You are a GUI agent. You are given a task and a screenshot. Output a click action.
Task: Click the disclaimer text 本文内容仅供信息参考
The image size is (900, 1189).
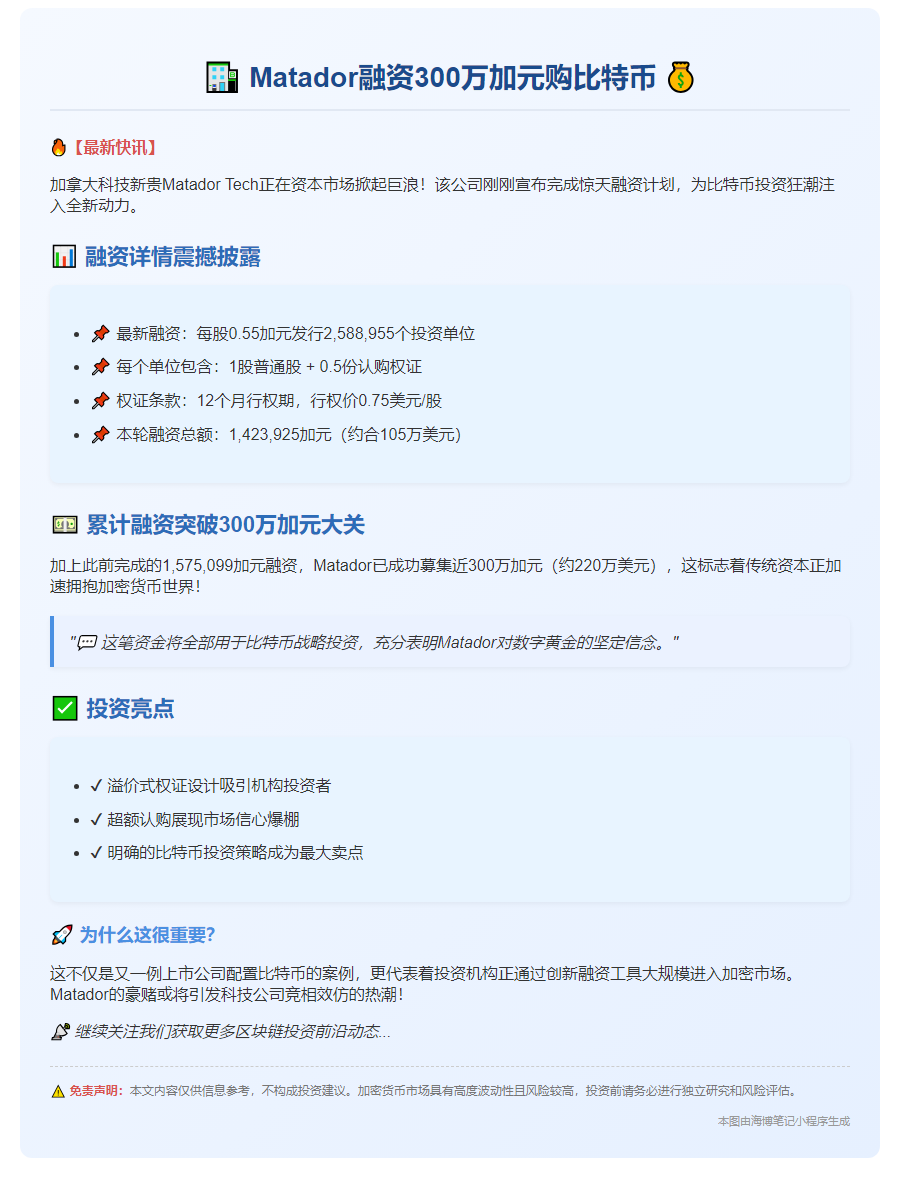click(463, 1091)
